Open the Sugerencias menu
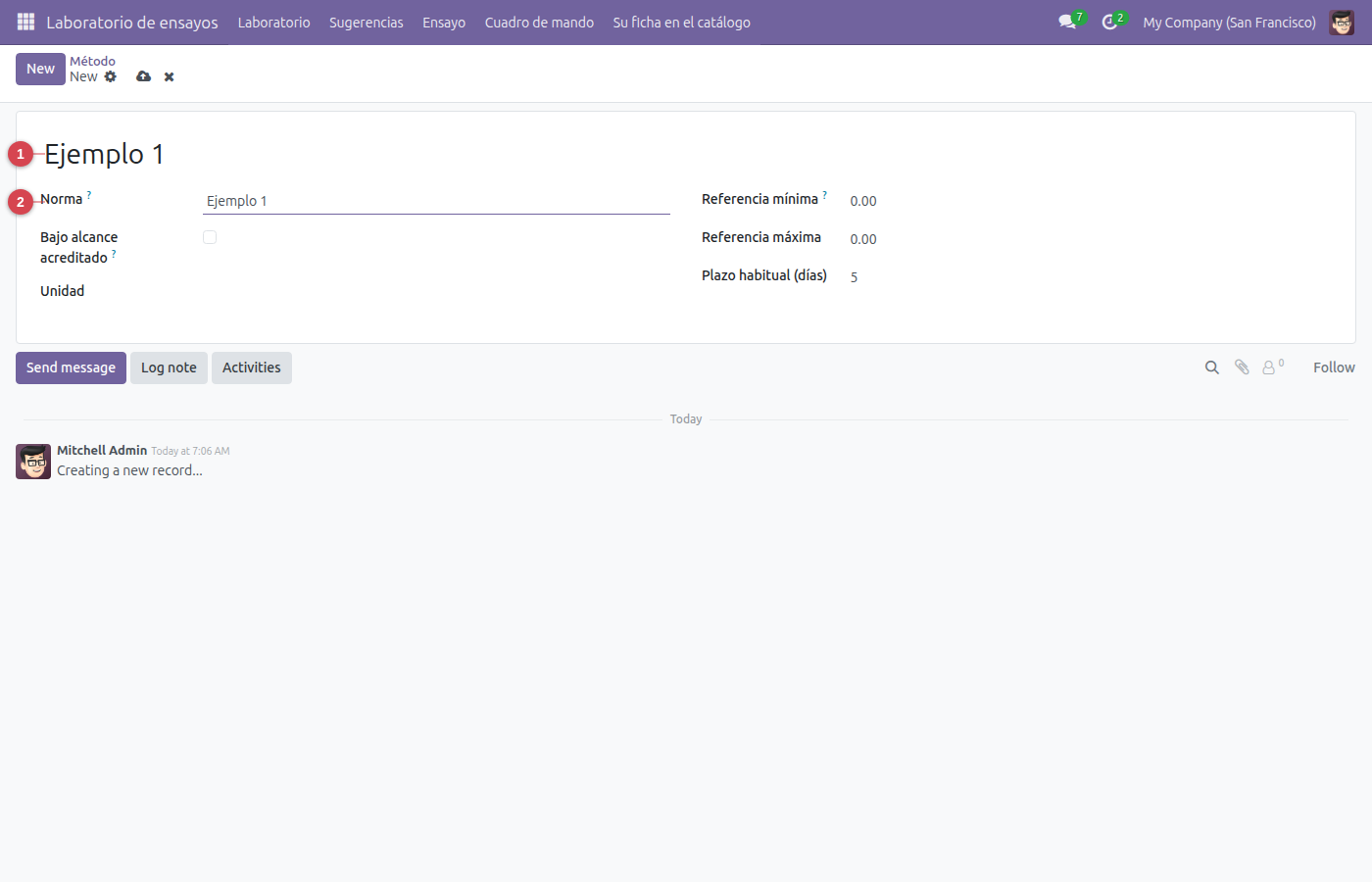Image resolution: width=1372 pixels, height=882 pixels. (x=367, y=22)
